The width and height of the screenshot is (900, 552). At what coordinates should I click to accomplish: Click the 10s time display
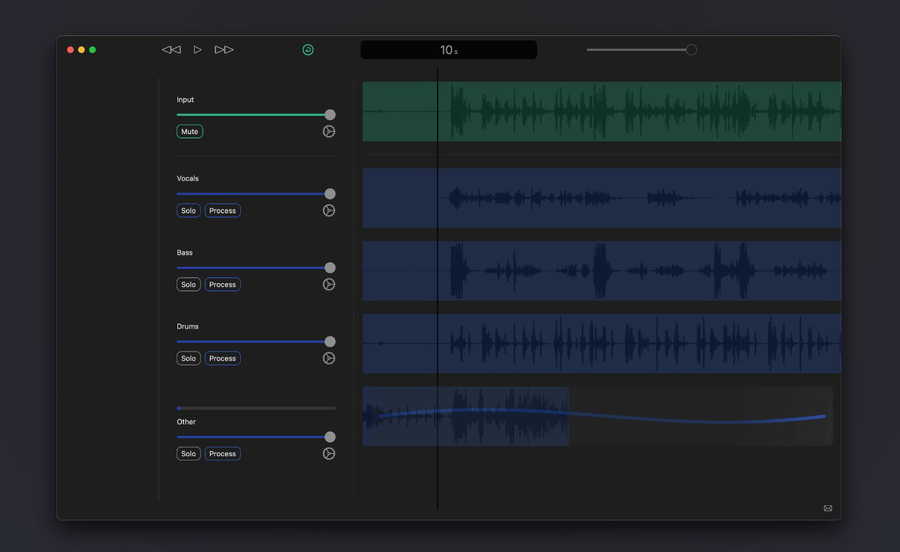(449, 50)
